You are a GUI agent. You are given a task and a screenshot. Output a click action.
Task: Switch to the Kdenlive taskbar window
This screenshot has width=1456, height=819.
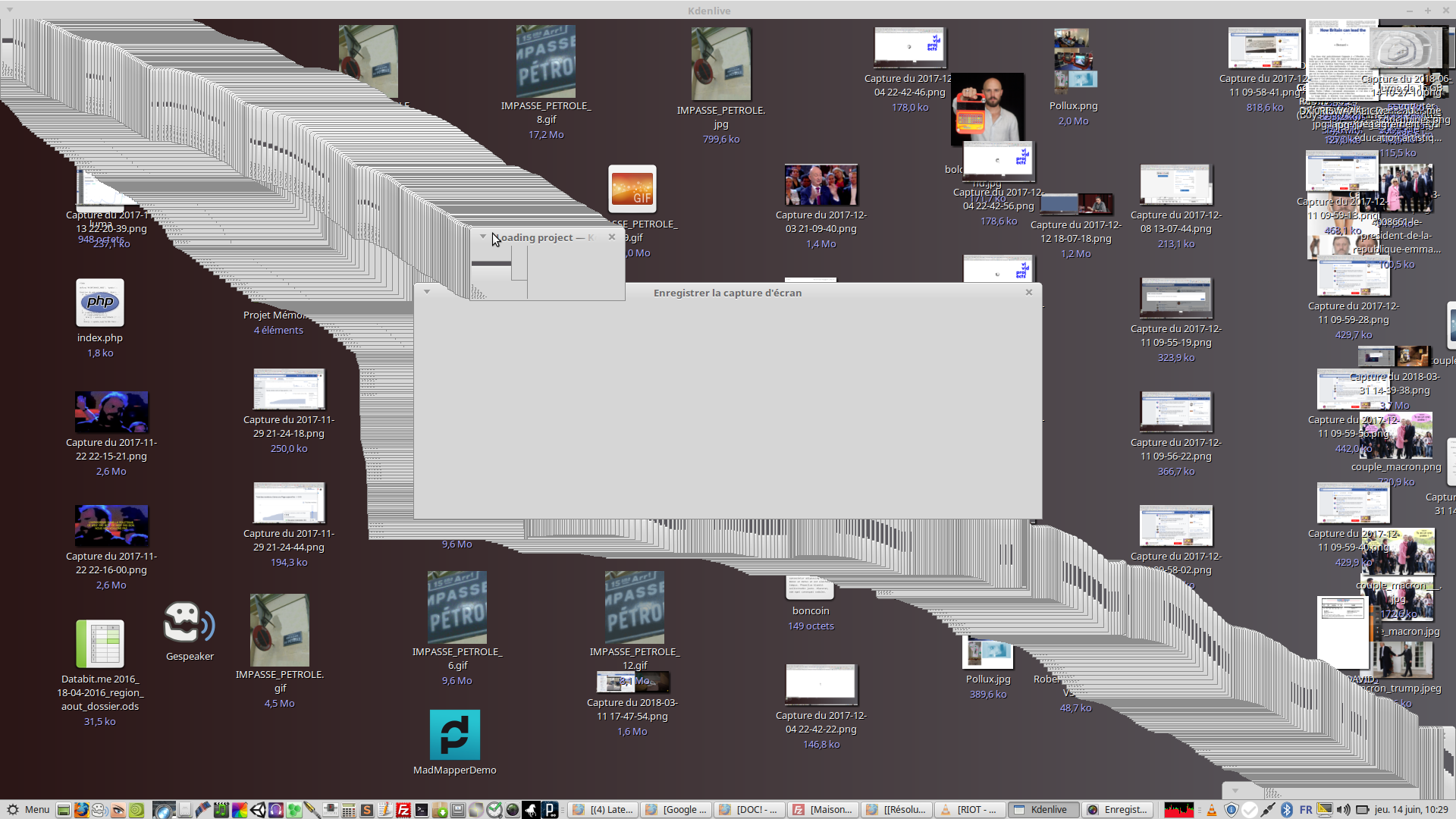(x=1044, y=810)
